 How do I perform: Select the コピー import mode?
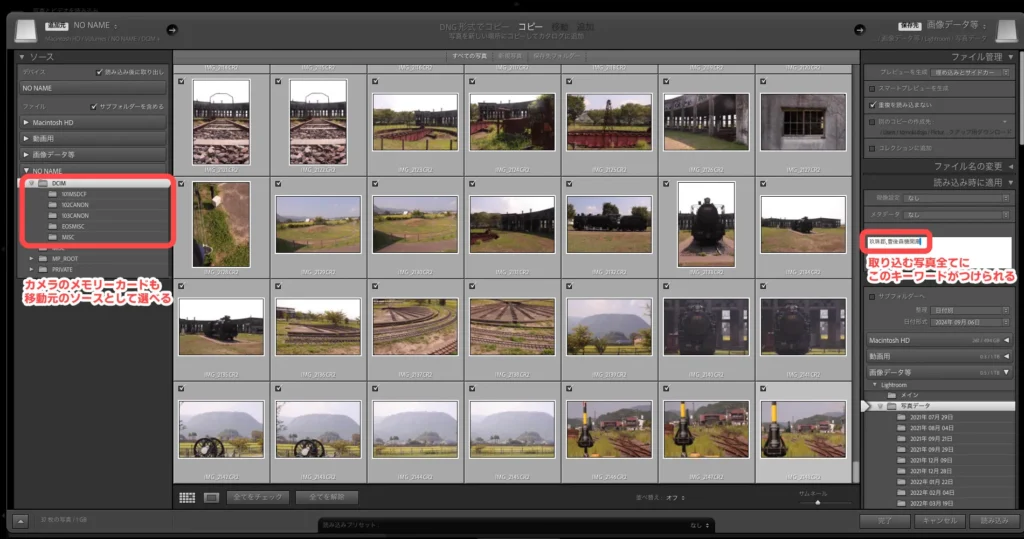pos(529,28)
